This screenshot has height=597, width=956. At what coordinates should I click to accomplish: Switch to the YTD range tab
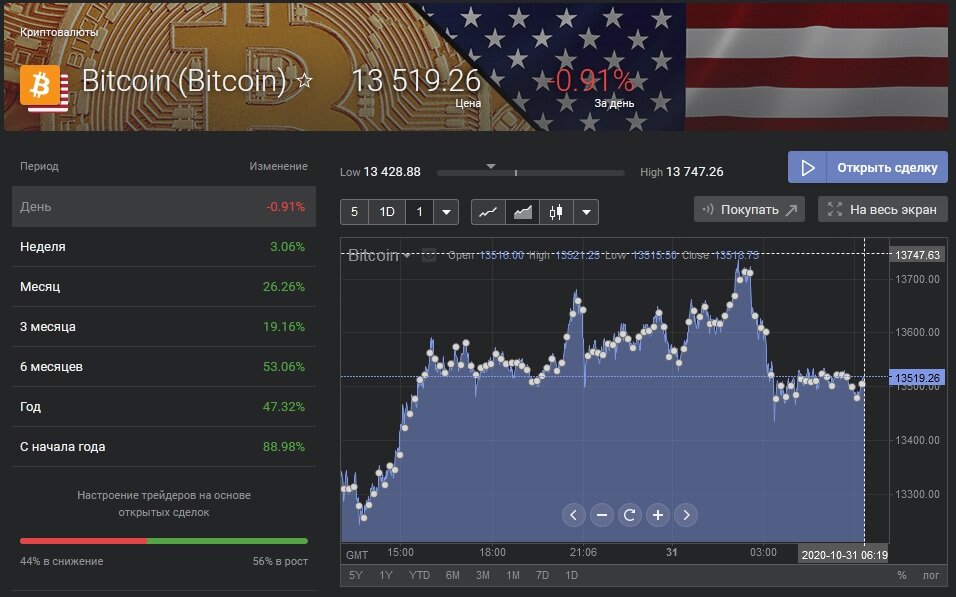click(x=420, y=575)
